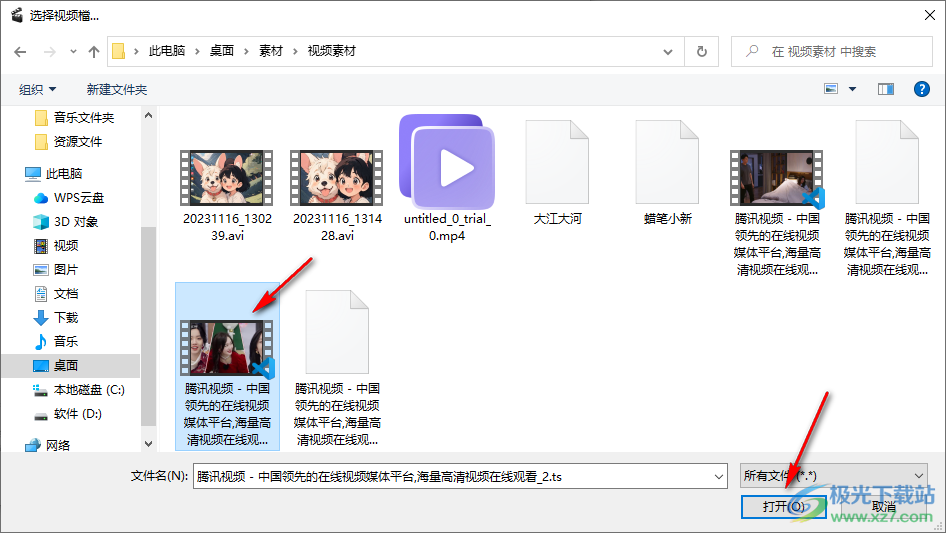946x533 pixels.
Task: Open the view options dropdown arrow
Action: pos(853,89)
